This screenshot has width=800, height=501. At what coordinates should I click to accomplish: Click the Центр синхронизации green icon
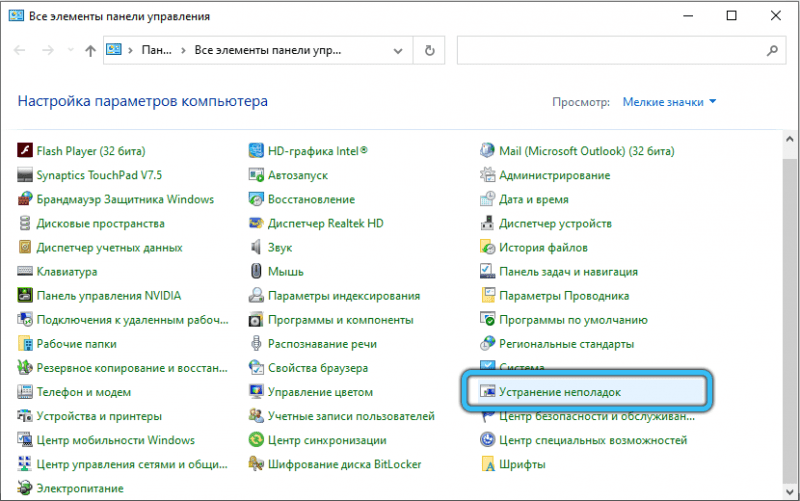point(256,440)
